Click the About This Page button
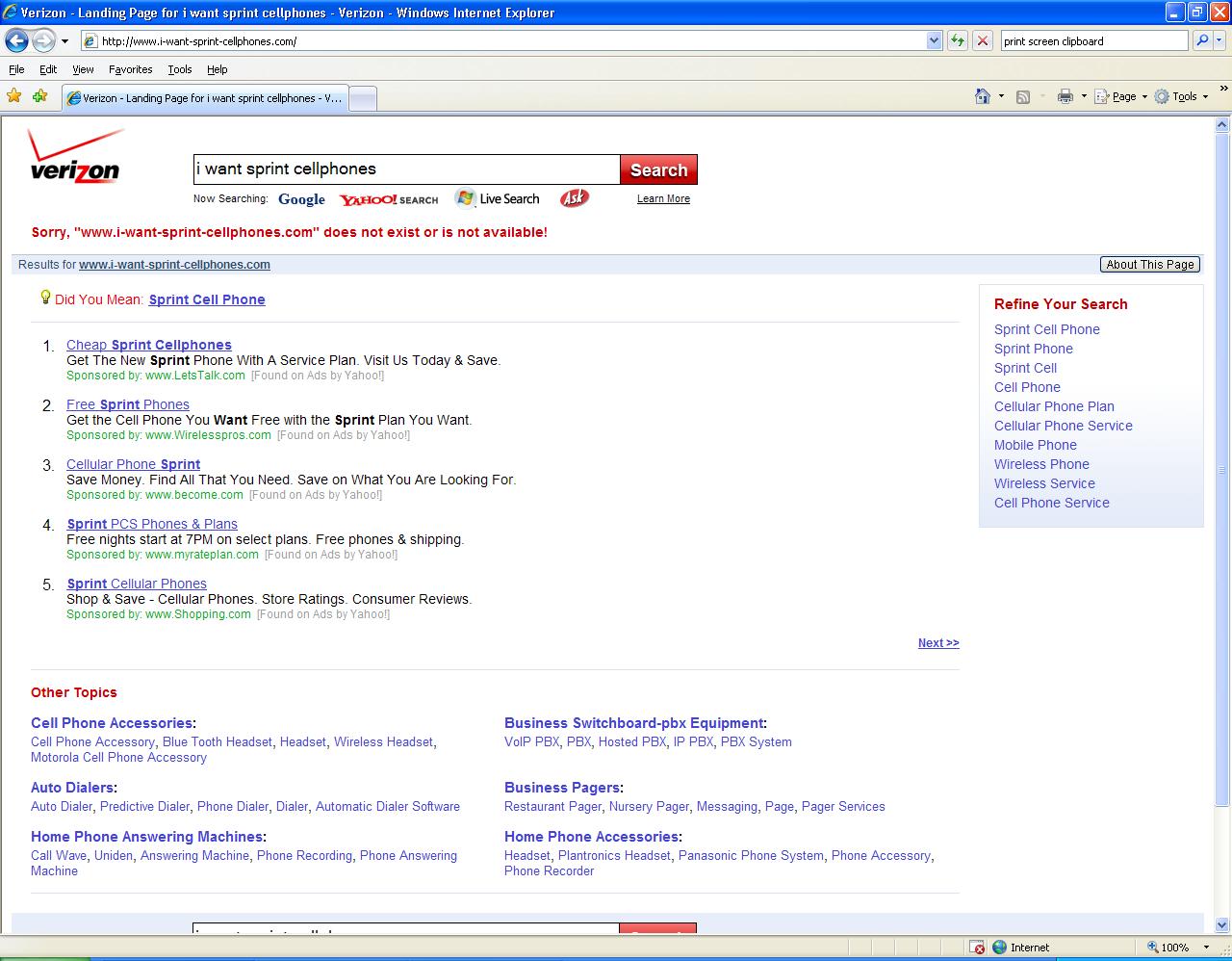 [1150, 264]
